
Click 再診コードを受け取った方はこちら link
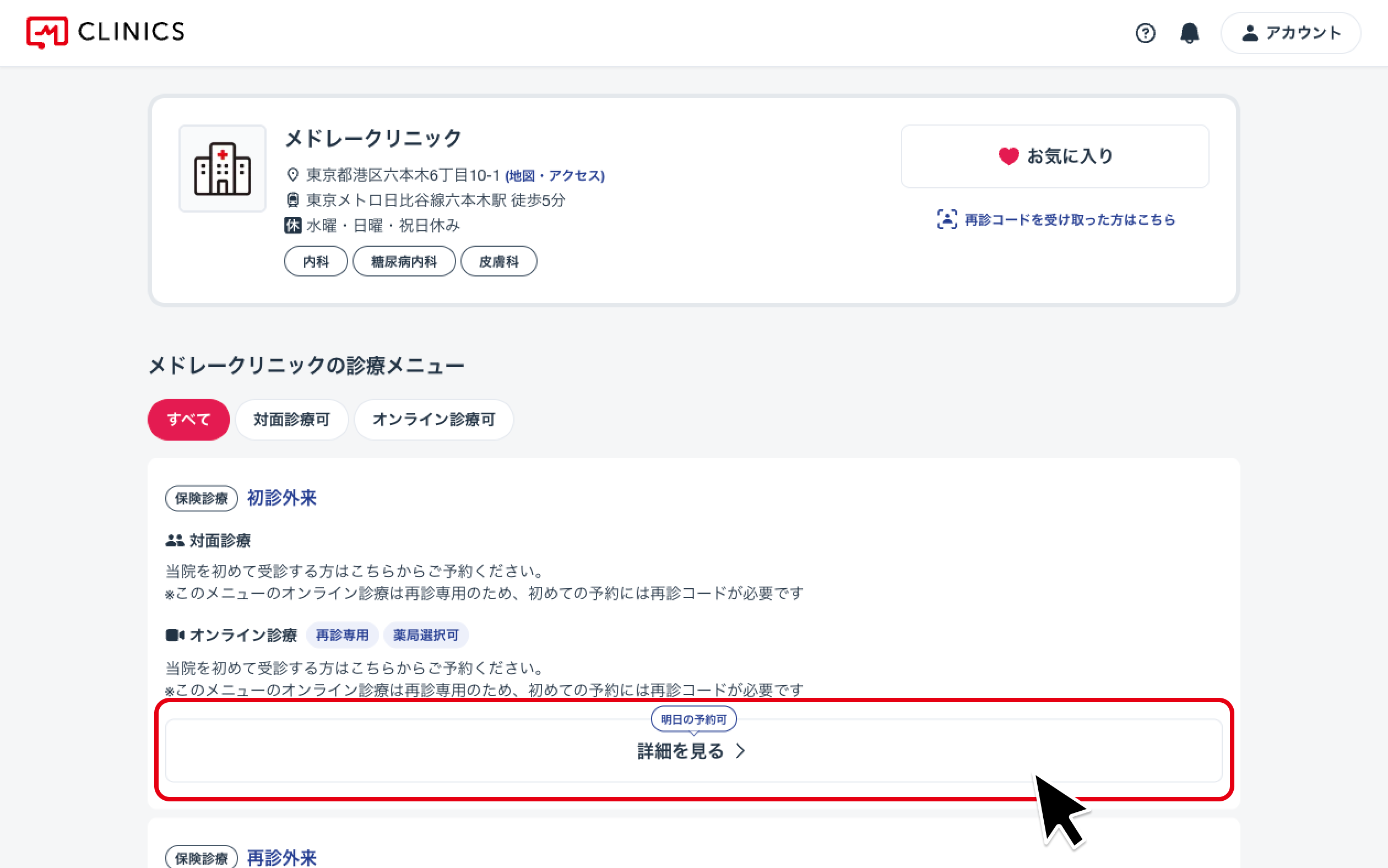tap(1070, 219)
